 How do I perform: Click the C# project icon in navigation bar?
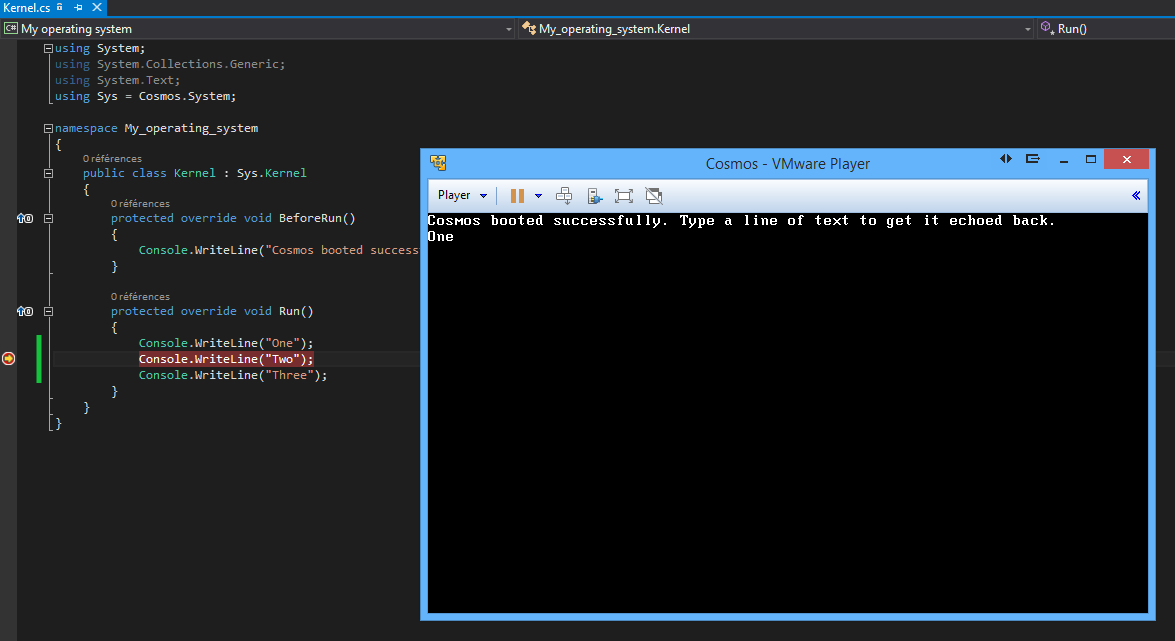(x=10, y=28)
